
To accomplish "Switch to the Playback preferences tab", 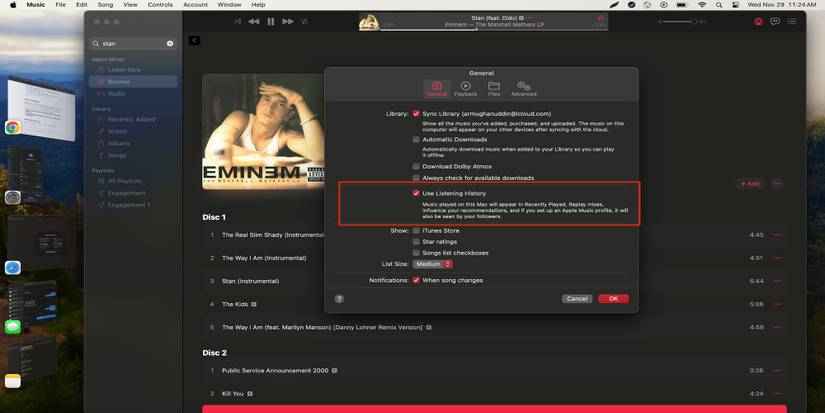I will point(465,88).
